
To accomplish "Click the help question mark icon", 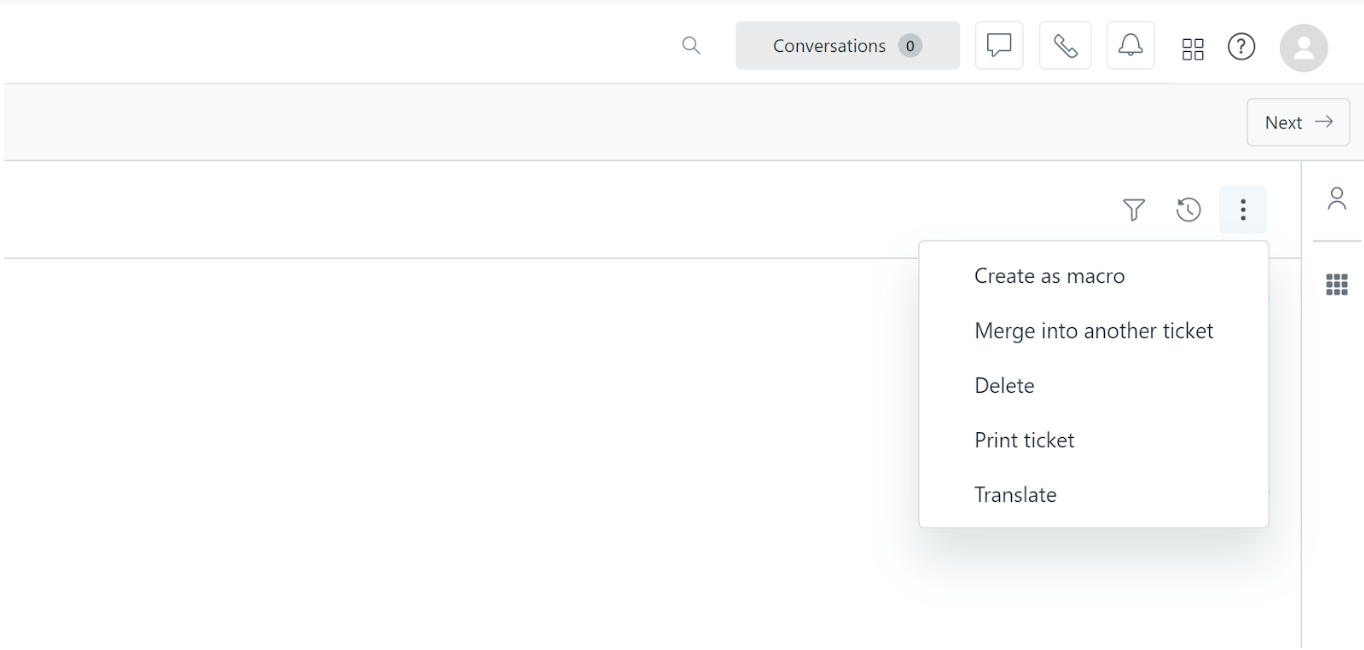I will pos(1241,47).
